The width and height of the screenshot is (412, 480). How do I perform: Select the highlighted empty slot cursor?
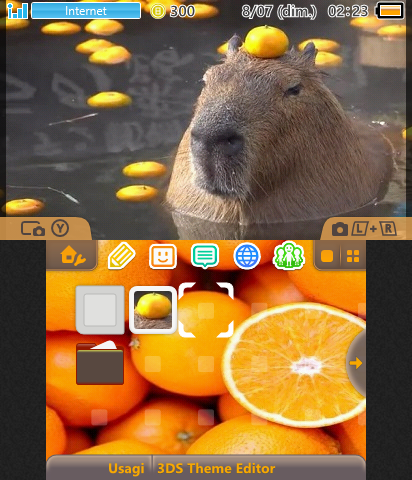pyautogui.click(x=206, y=310)
